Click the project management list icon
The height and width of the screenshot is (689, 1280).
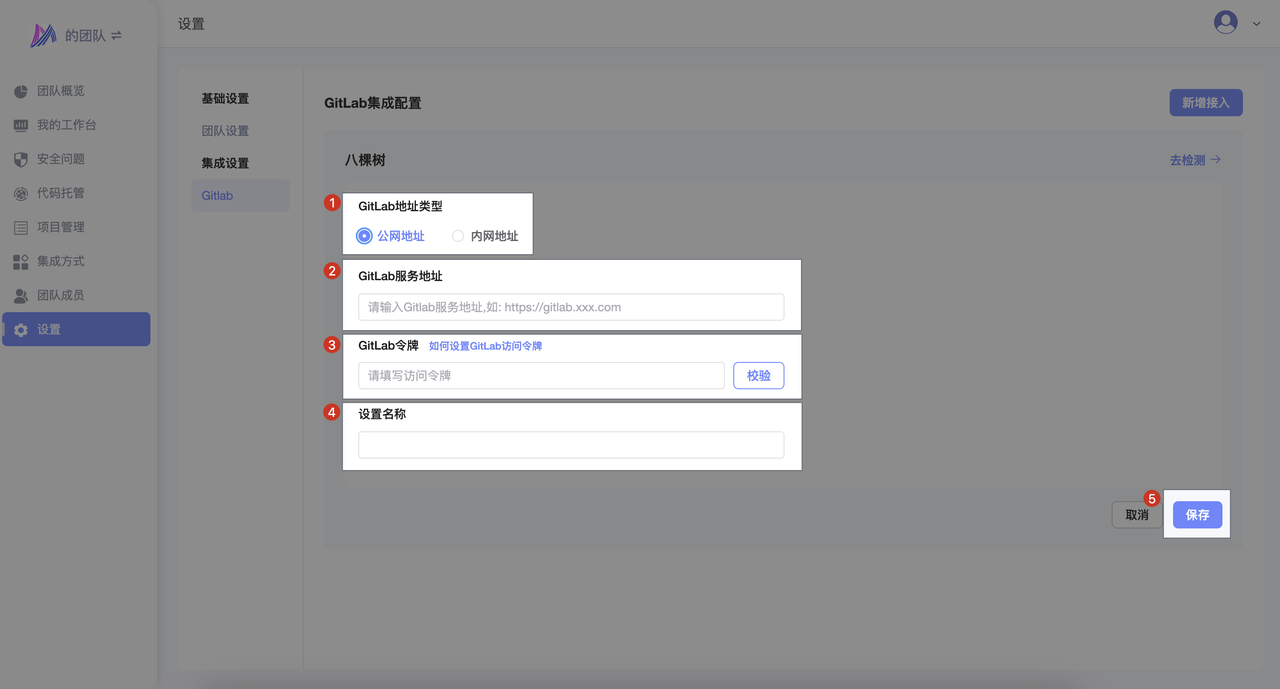21,228
